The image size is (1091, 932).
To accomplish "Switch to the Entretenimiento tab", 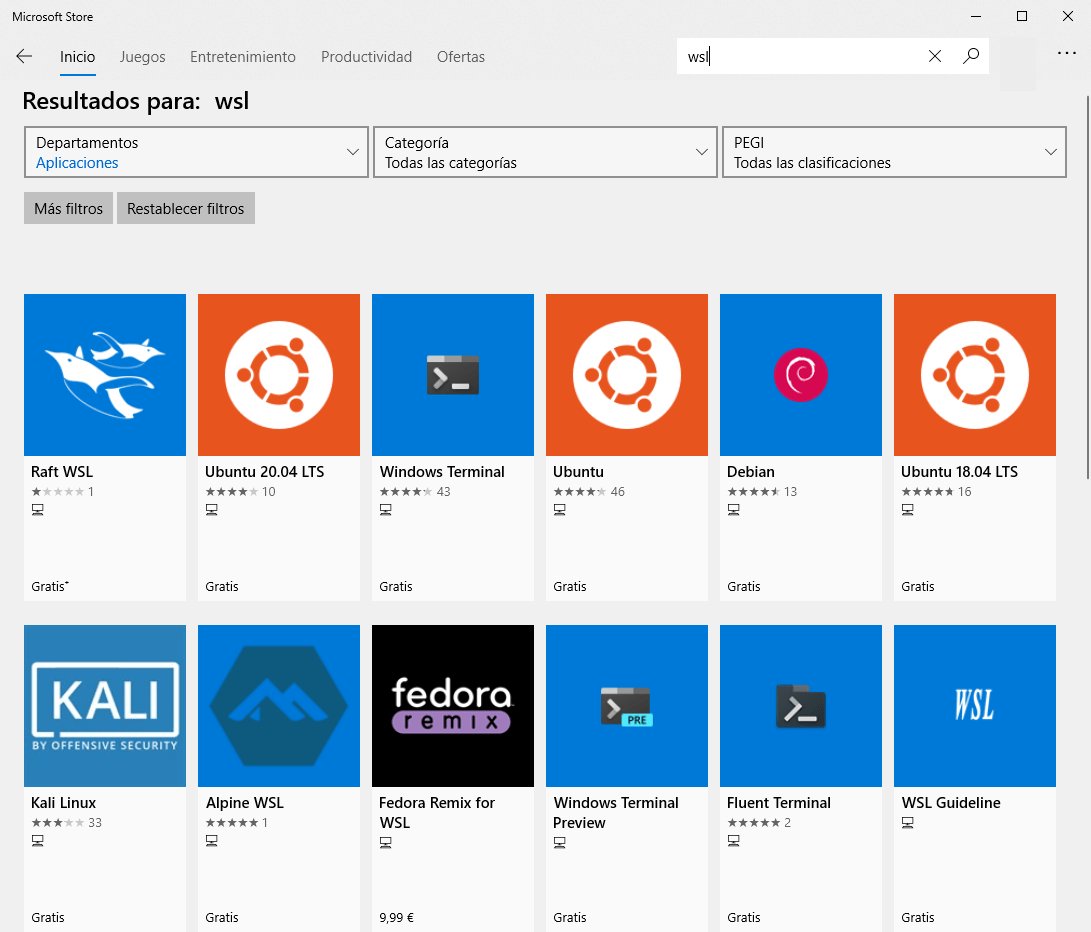I will [243, 57].
